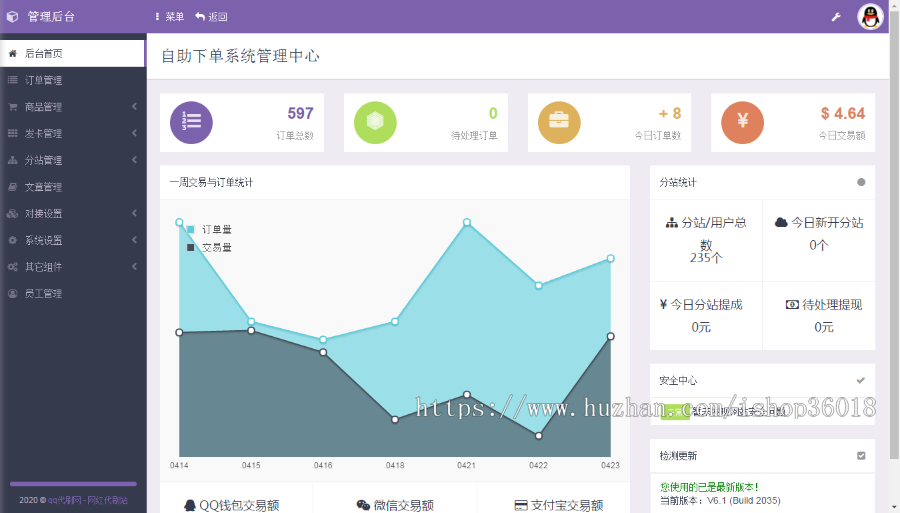Click the 235个 user count value
The height and width of the screenshot is (513, 900).
(705, 258)
